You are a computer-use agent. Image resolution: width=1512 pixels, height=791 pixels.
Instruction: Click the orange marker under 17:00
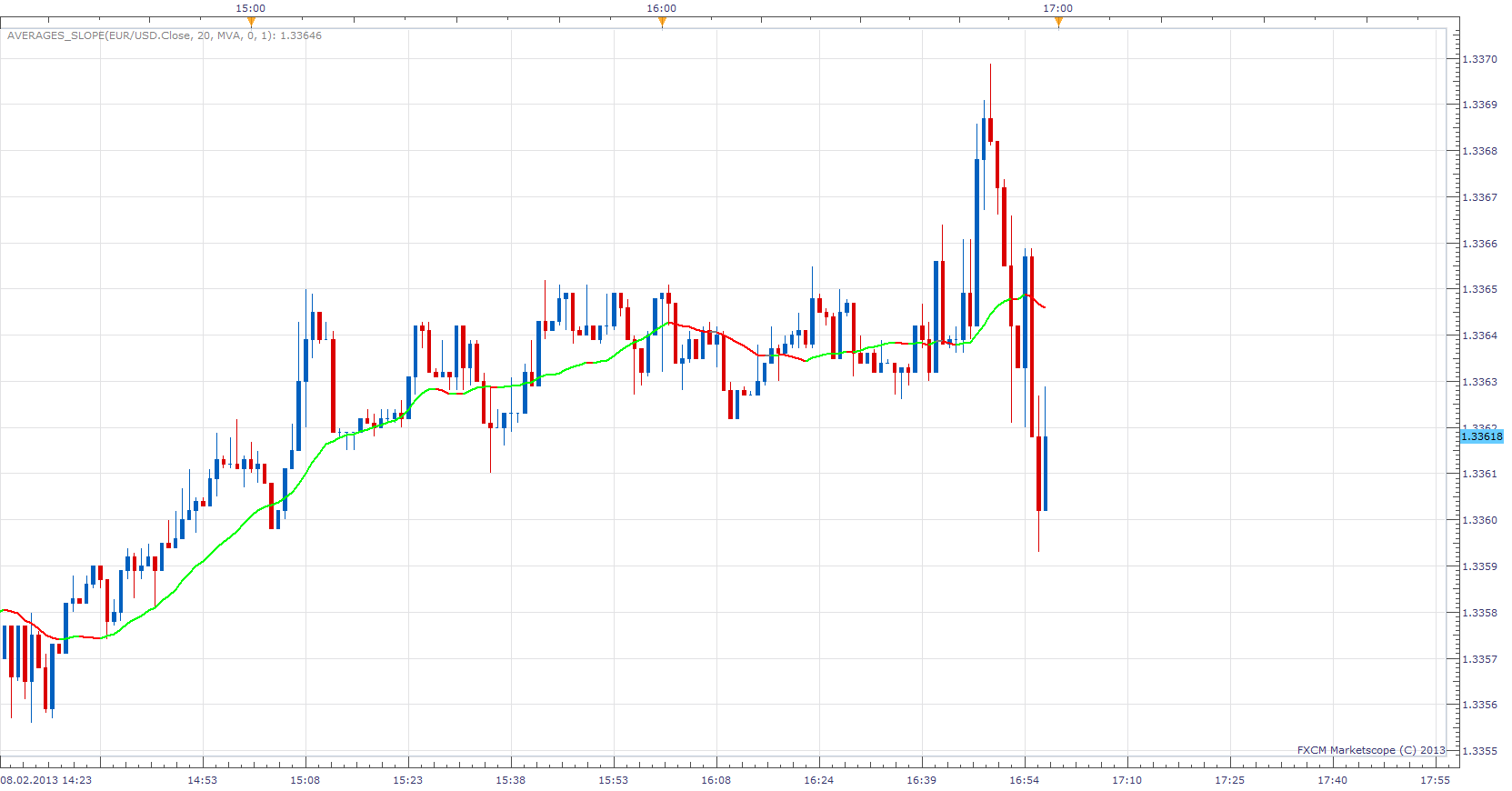[1058, 22]
